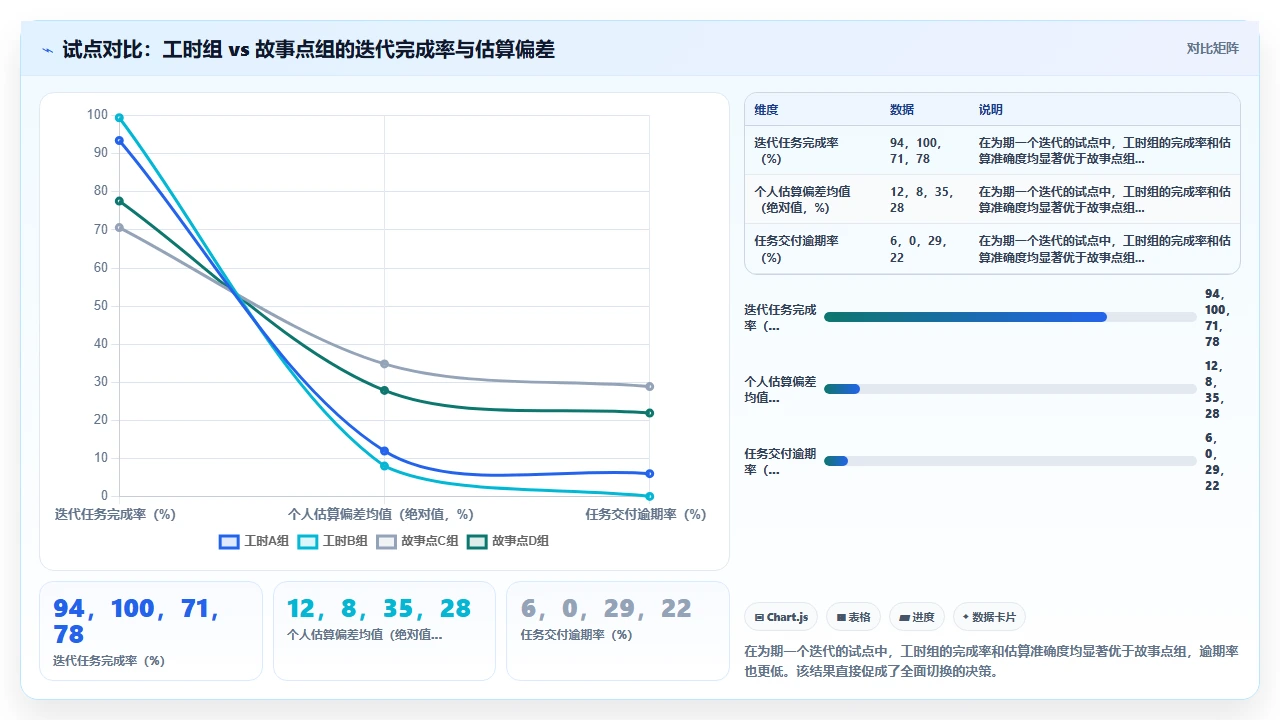
Task: Click the 工时B组 point at value 100
Action: click(x=119, y=117)
